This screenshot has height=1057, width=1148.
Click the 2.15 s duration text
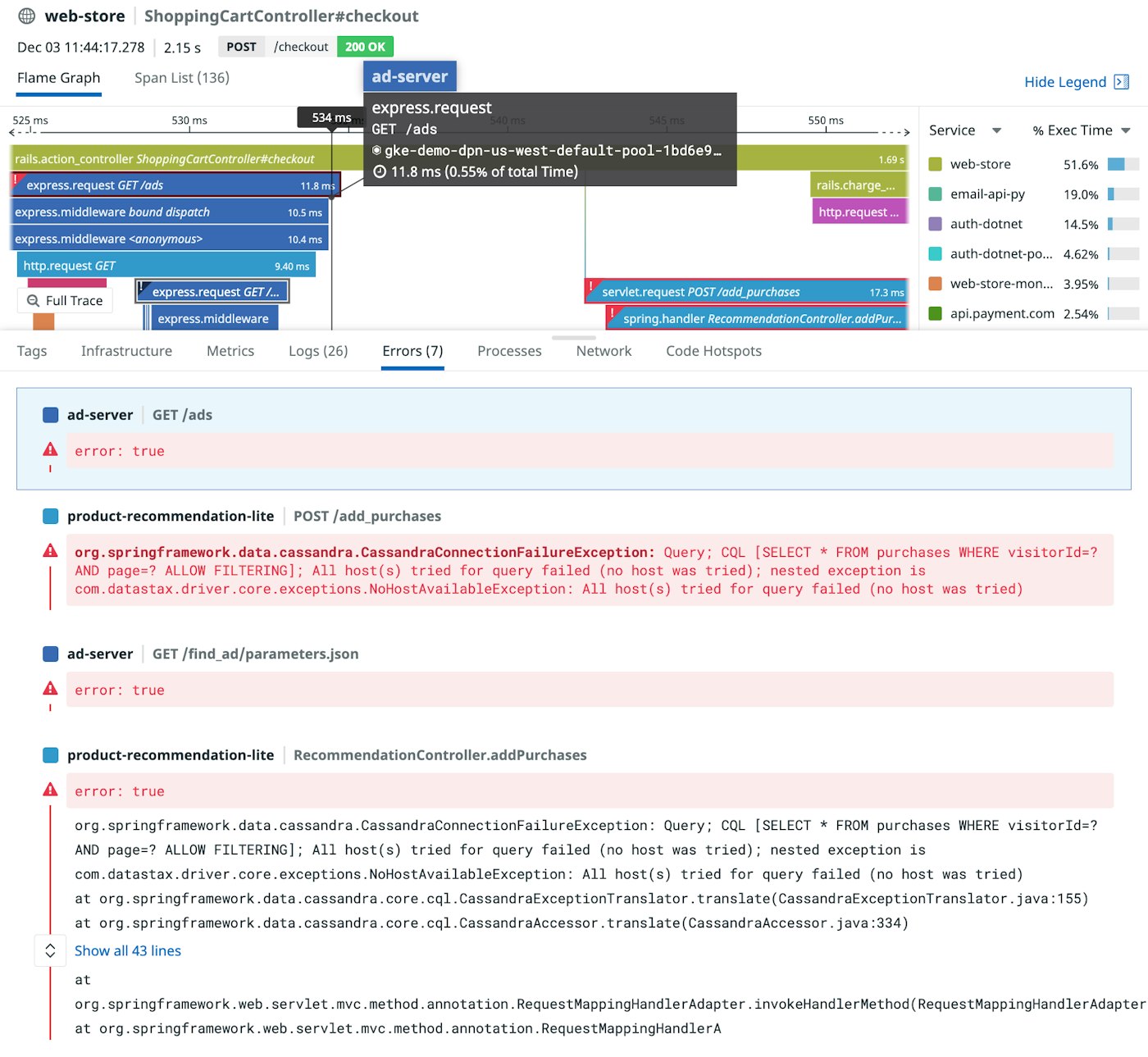[x=182, y=48]
